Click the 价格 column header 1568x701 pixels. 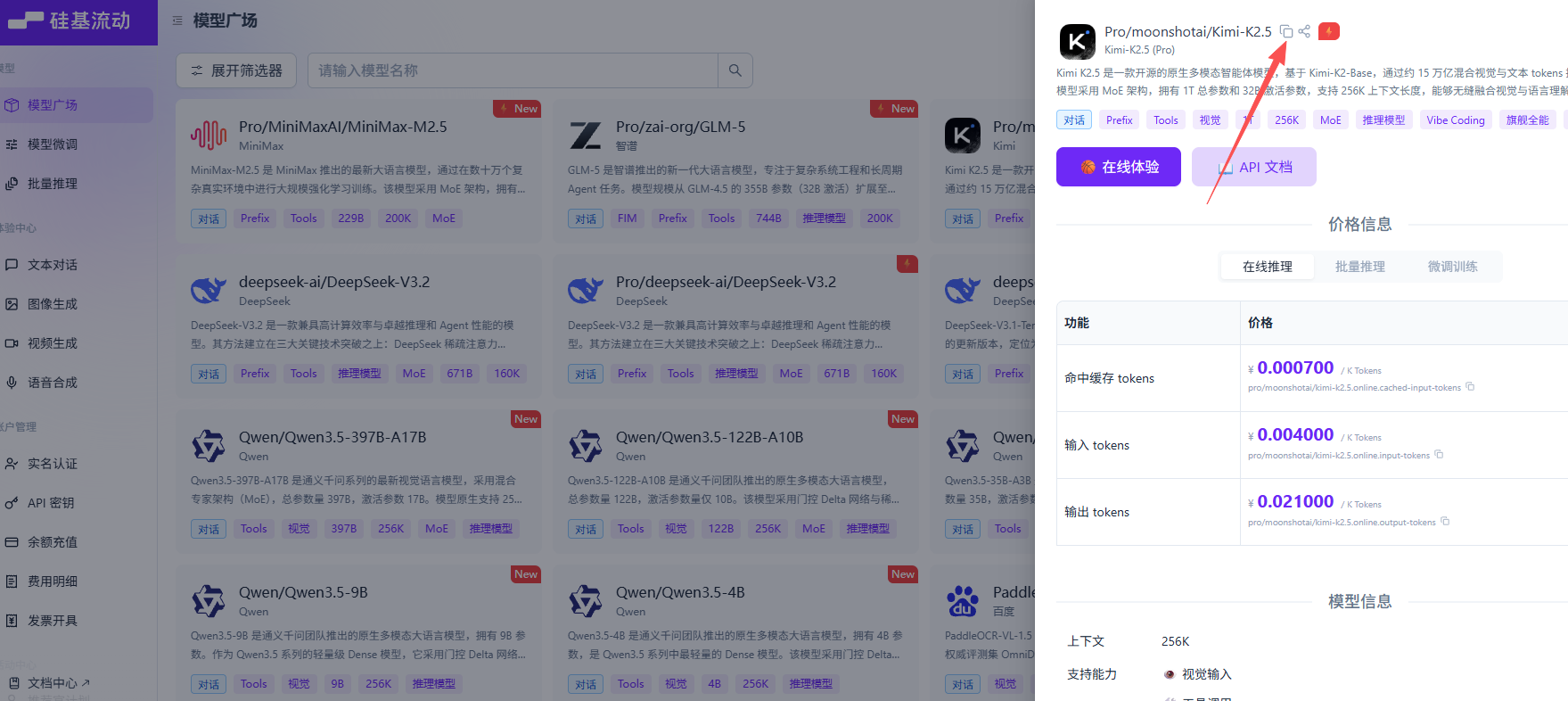pyautogui.click(x=1260, y=323)
